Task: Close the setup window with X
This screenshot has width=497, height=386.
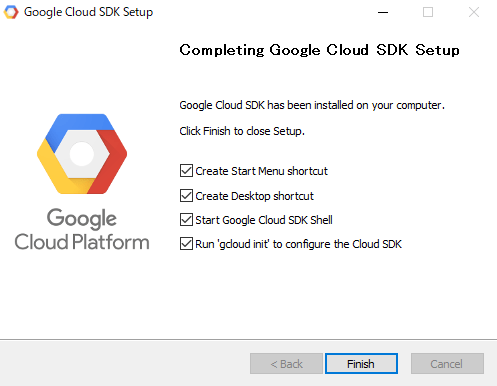Action: (474, 12)
